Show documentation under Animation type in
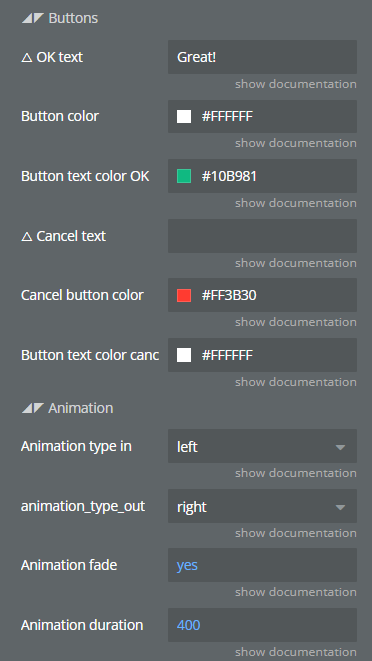The height and width of the screenshot is (661, 372). point(296,473)
